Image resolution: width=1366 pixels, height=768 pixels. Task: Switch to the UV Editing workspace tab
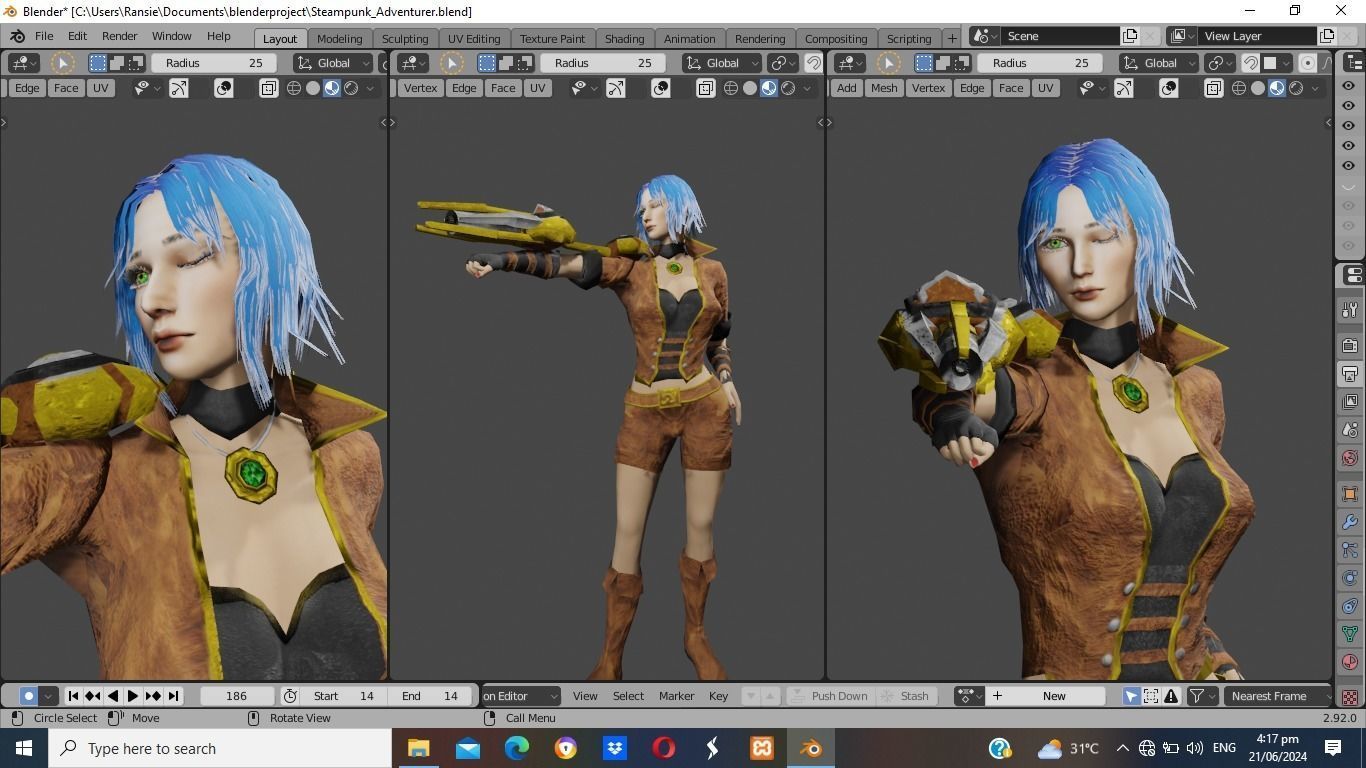click(474, 38)
